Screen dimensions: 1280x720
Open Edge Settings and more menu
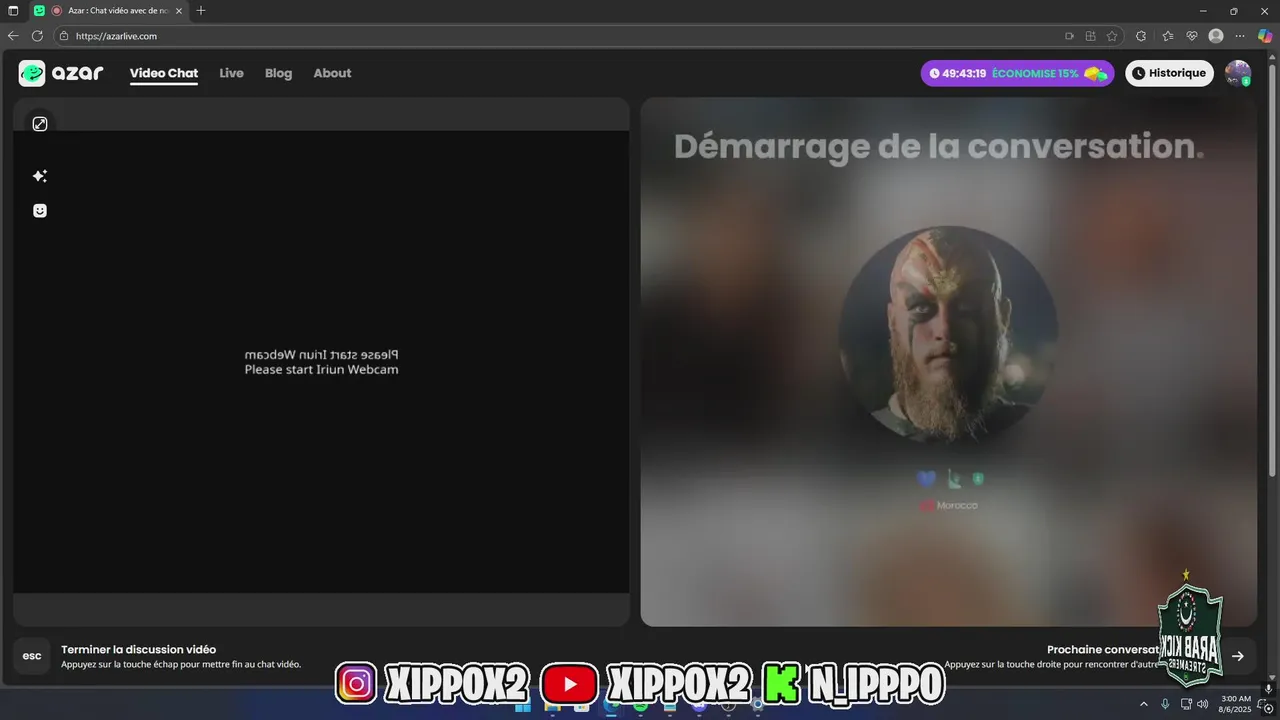pos(1240,36)
